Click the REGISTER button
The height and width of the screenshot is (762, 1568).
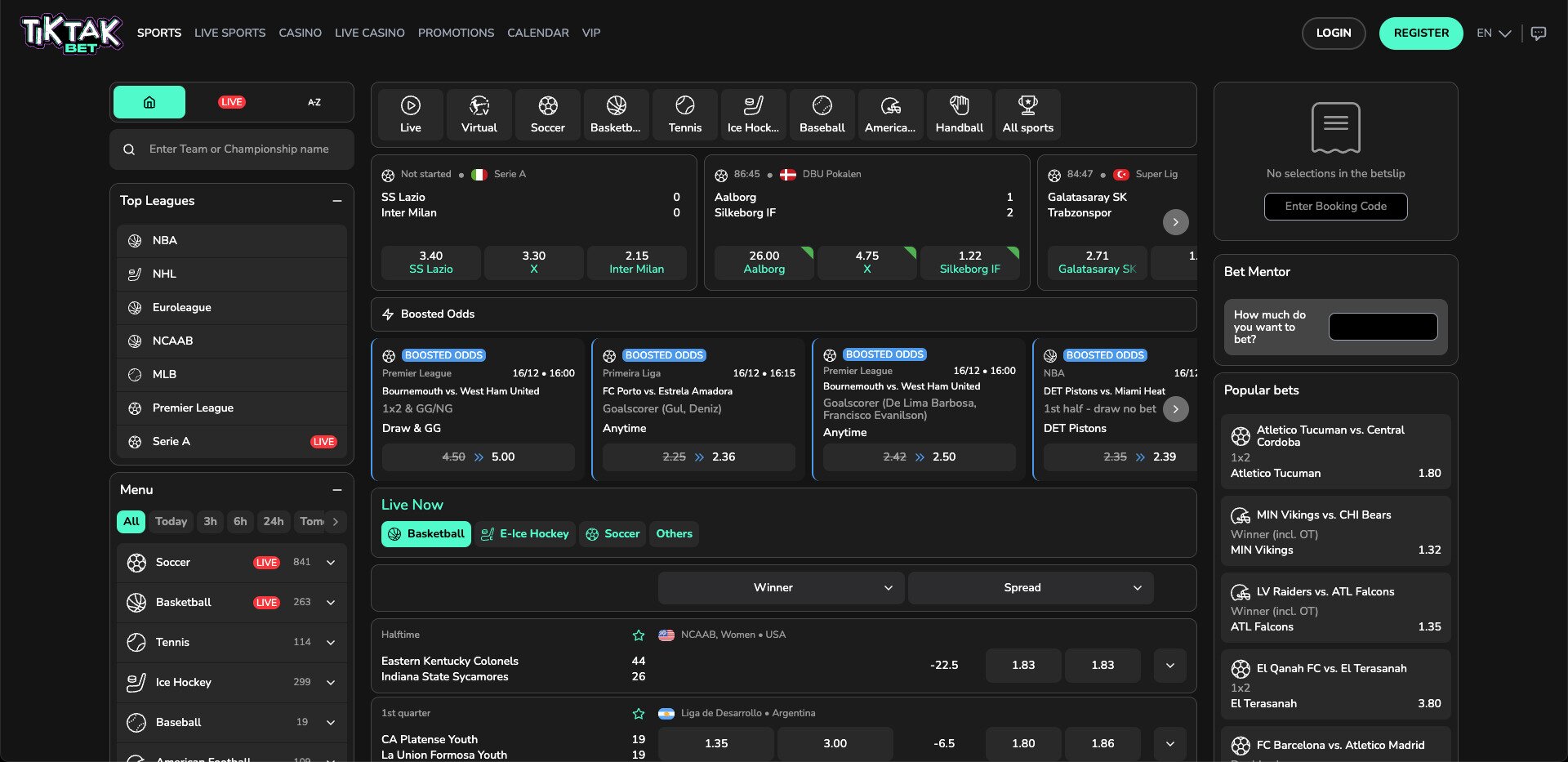tap(1421, 33)
